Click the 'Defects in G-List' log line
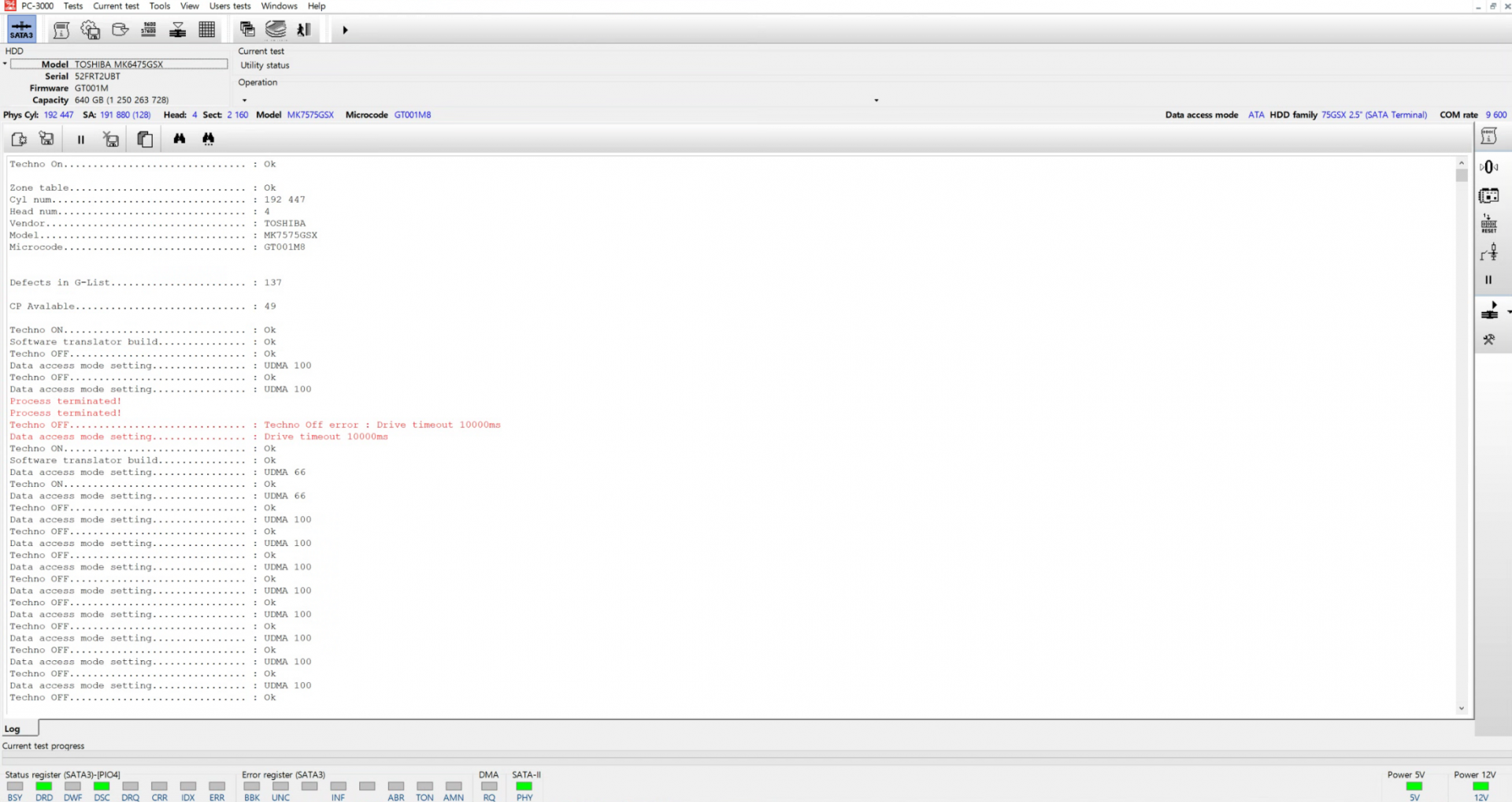This screenshot has width=1512, height=802. pos(146,283)
